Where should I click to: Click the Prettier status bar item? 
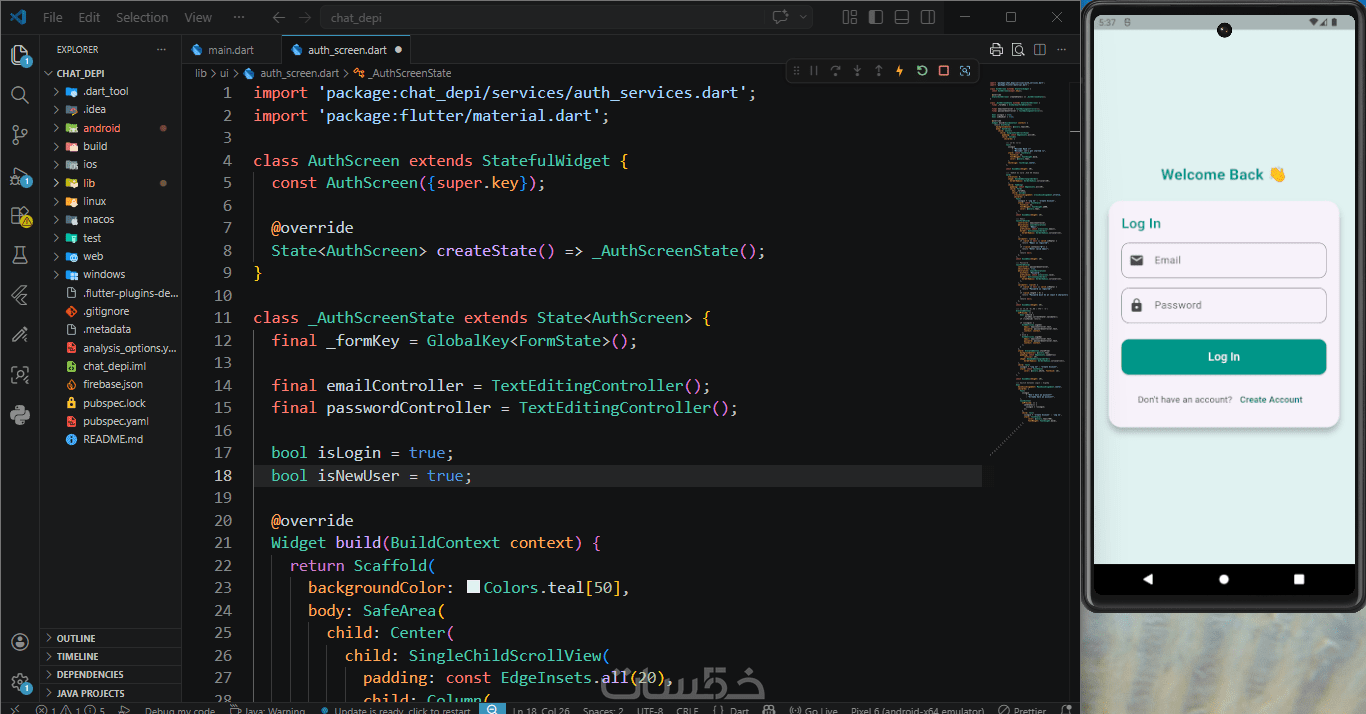click(x=1024, y=710)
